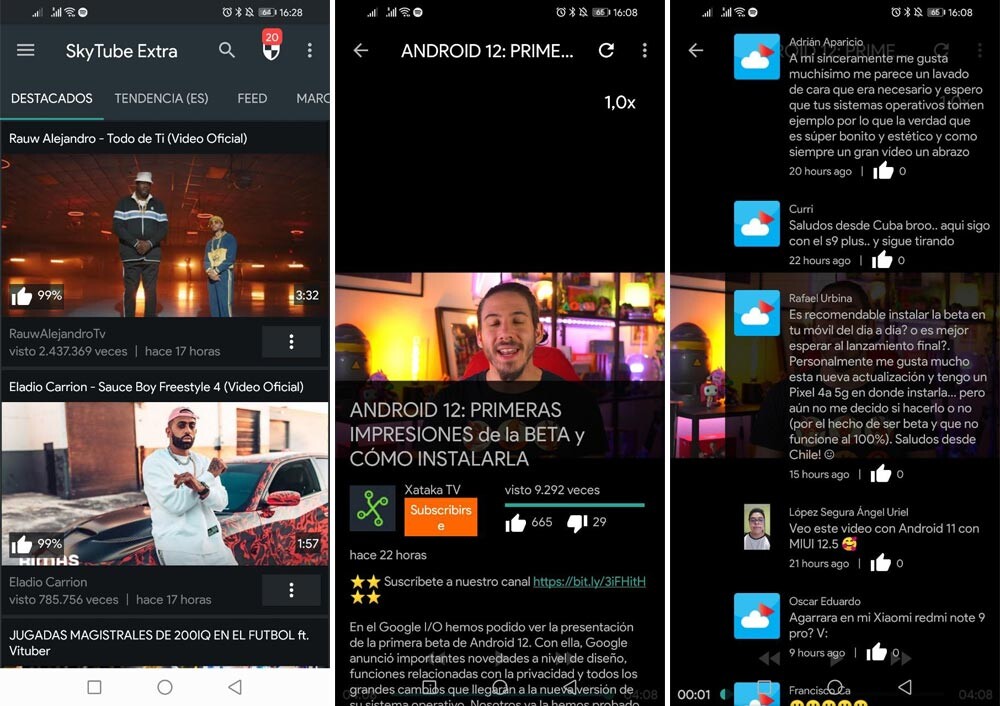This screenshot has height=706, width=1000.
Task: Open the FEED tab
Action: [251, 98]
